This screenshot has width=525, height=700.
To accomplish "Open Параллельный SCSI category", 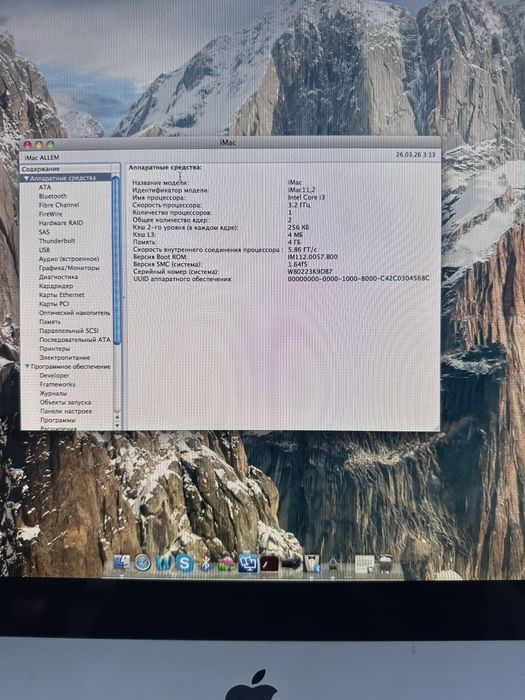I will (69, 331).
